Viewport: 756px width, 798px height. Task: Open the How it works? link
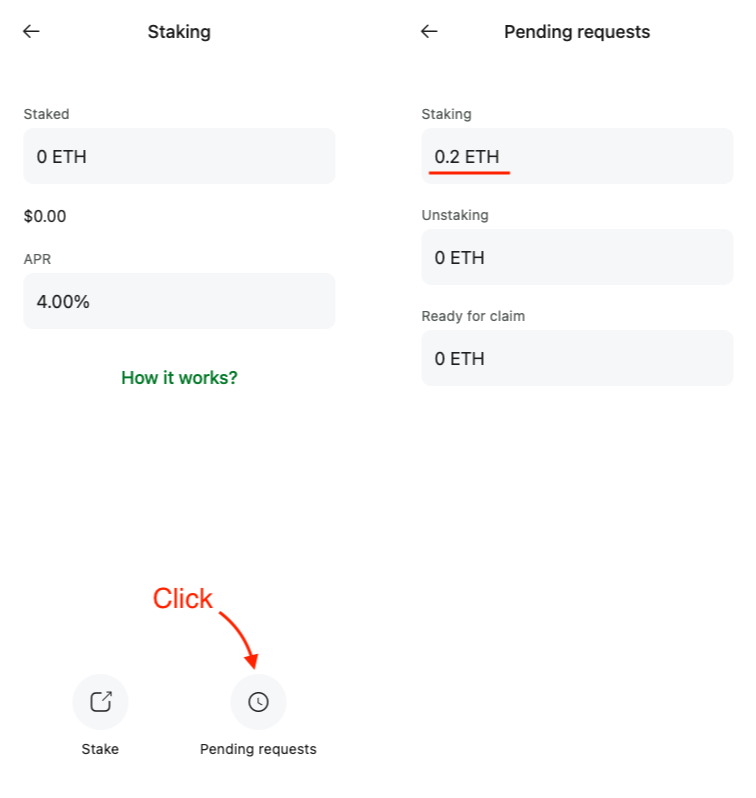click(179, 378)
